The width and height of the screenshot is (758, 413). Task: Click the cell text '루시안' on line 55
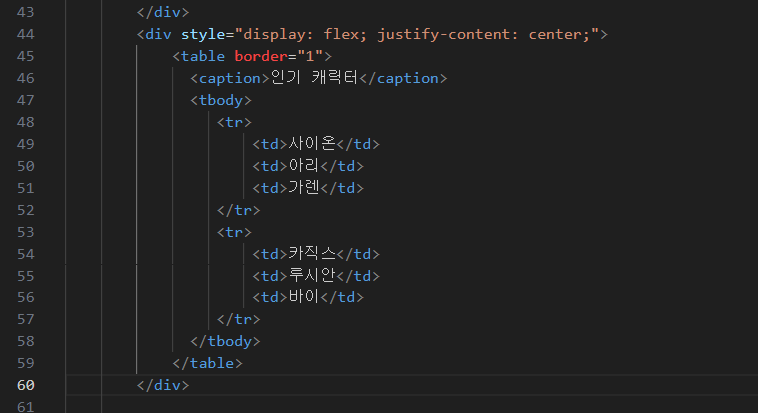click(x=312, y=275)
